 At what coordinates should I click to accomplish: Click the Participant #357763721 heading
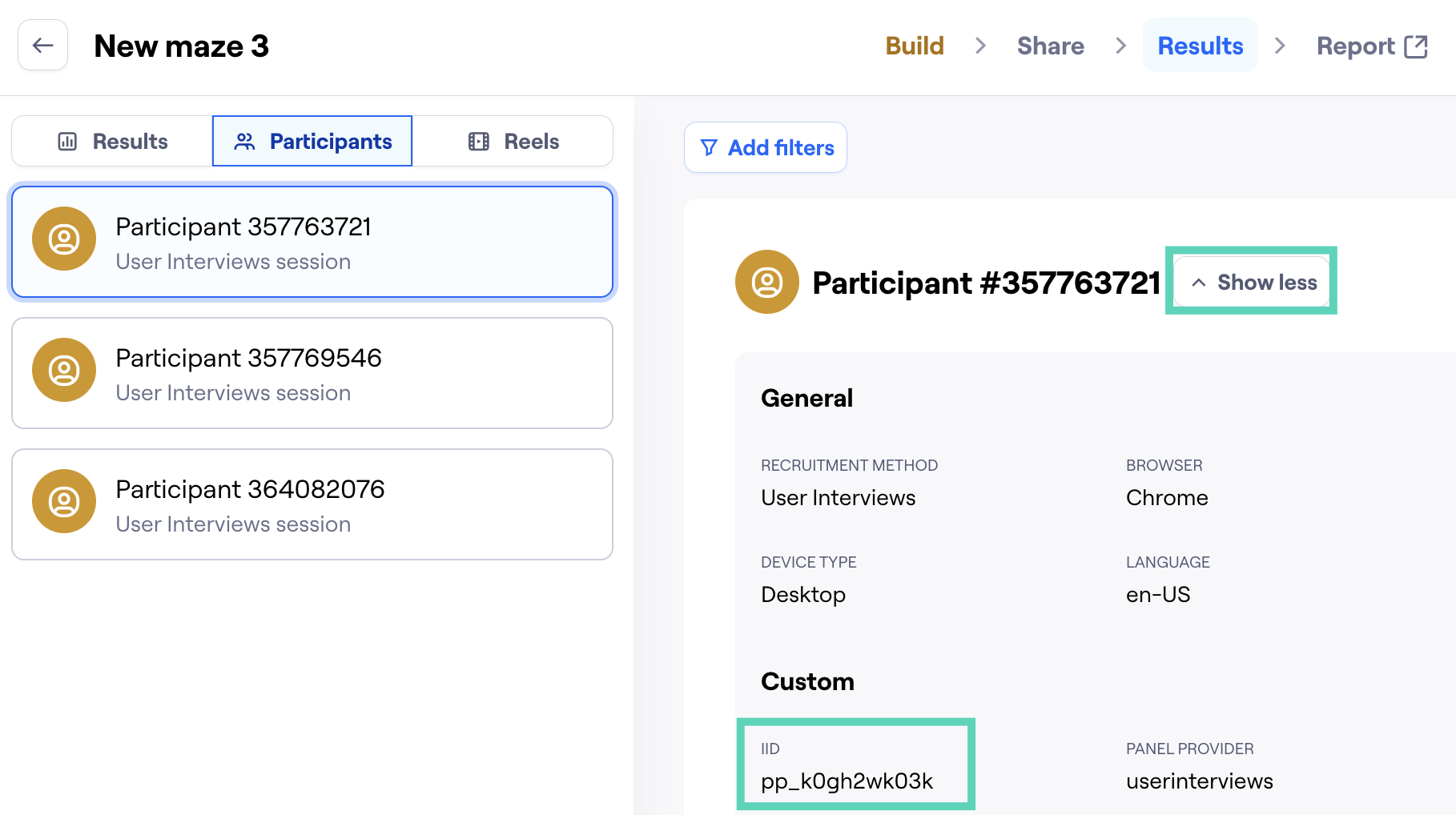click(x=987, y=283)
